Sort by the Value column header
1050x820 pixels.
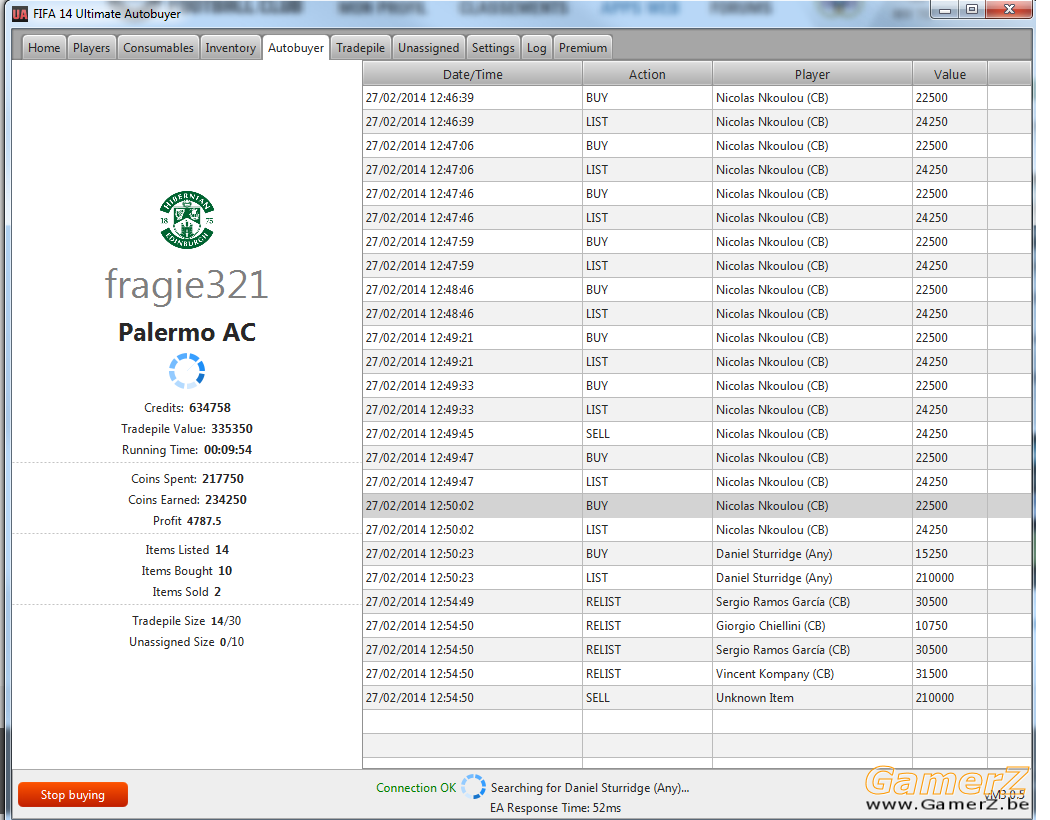950,74
